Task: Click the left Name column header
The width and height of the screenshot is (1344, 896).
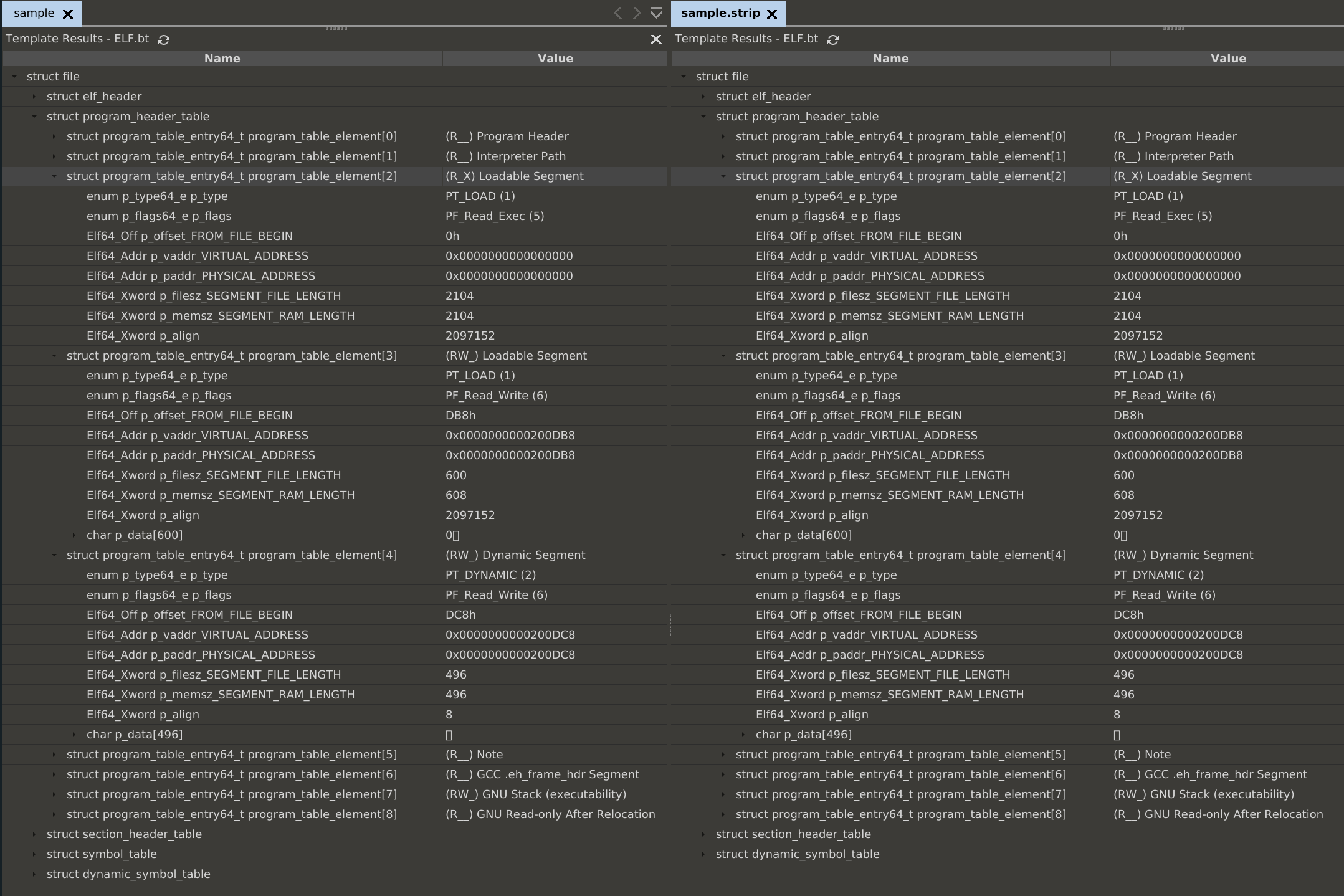Action: pyautogui.click(x=222, y=59)
